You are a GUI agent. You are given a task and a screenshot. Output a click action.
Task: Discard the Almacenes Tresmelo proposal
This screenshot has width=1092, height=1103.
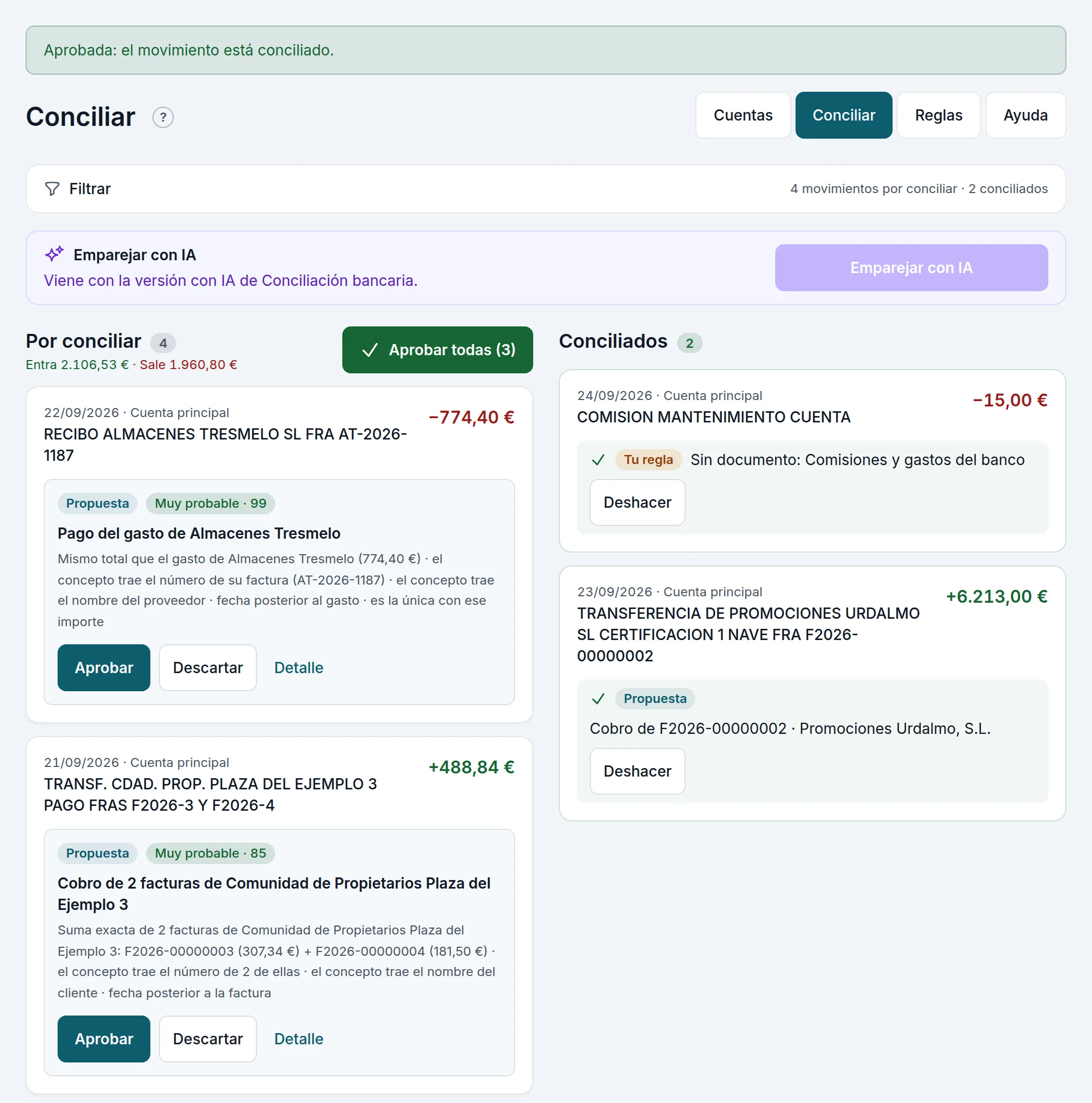(x=208, y=668)
